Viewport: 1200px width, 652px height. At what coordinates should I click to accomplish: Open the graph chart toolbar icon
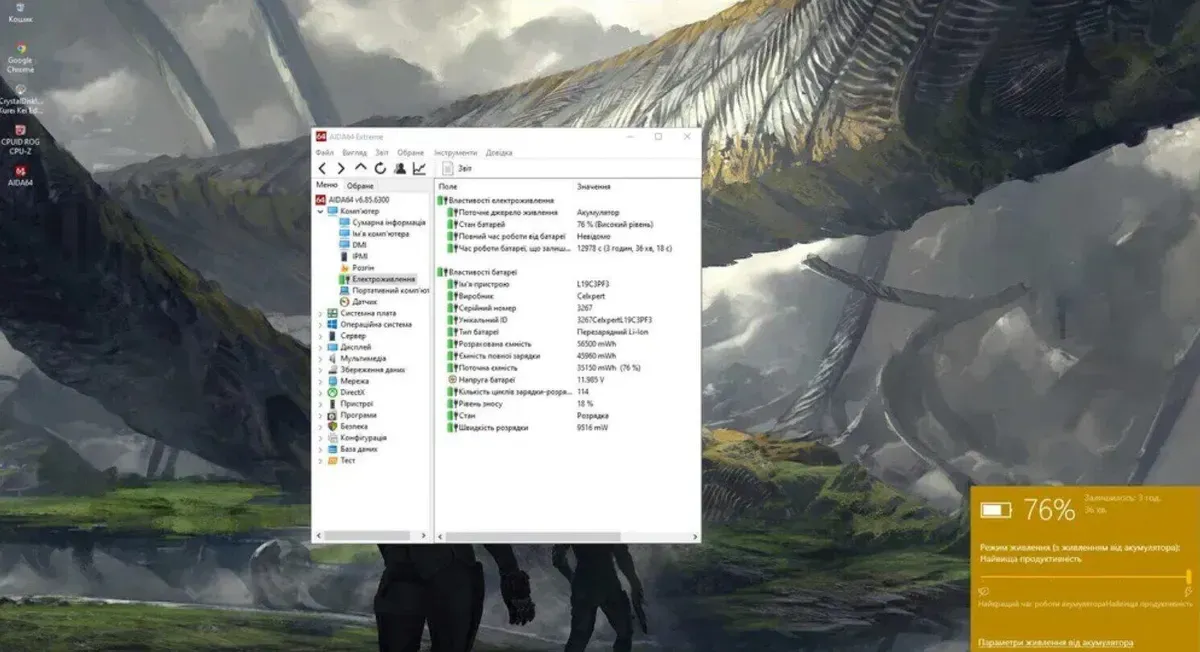pos(419,168)
